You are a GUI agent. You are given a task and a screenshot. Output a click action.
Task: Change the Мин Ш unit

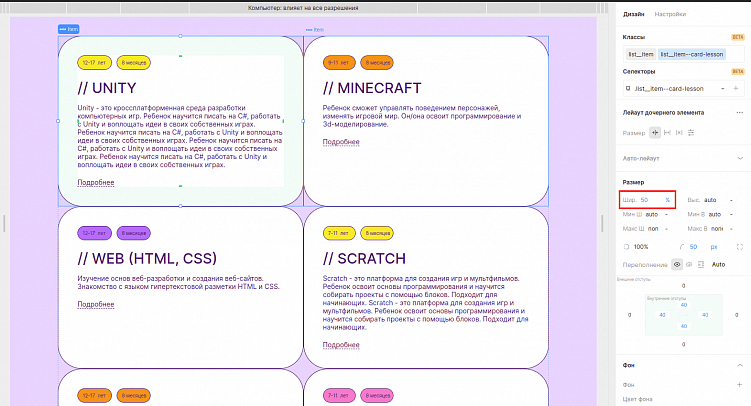[x=666, y=214]
